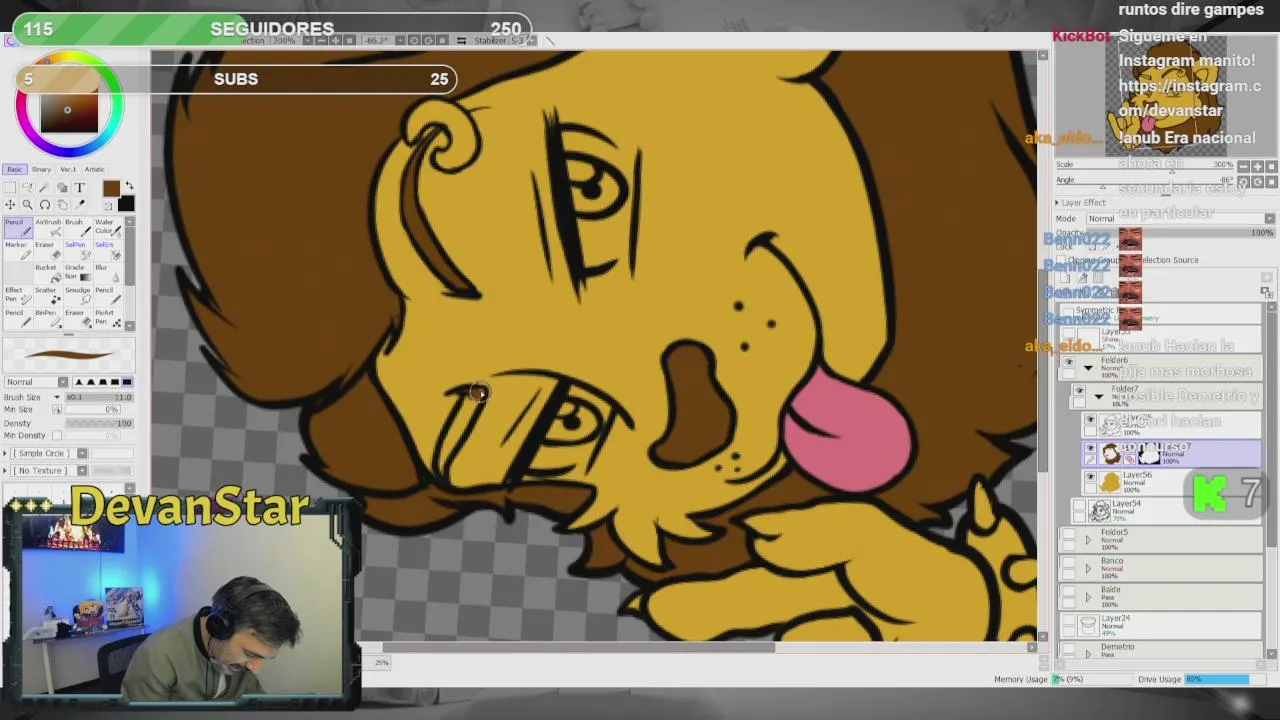Toggle horizontal flip view in top toolbar
Image resolution: width=1280 pixels, height=720 pixels.
click(x=461, y=40)
